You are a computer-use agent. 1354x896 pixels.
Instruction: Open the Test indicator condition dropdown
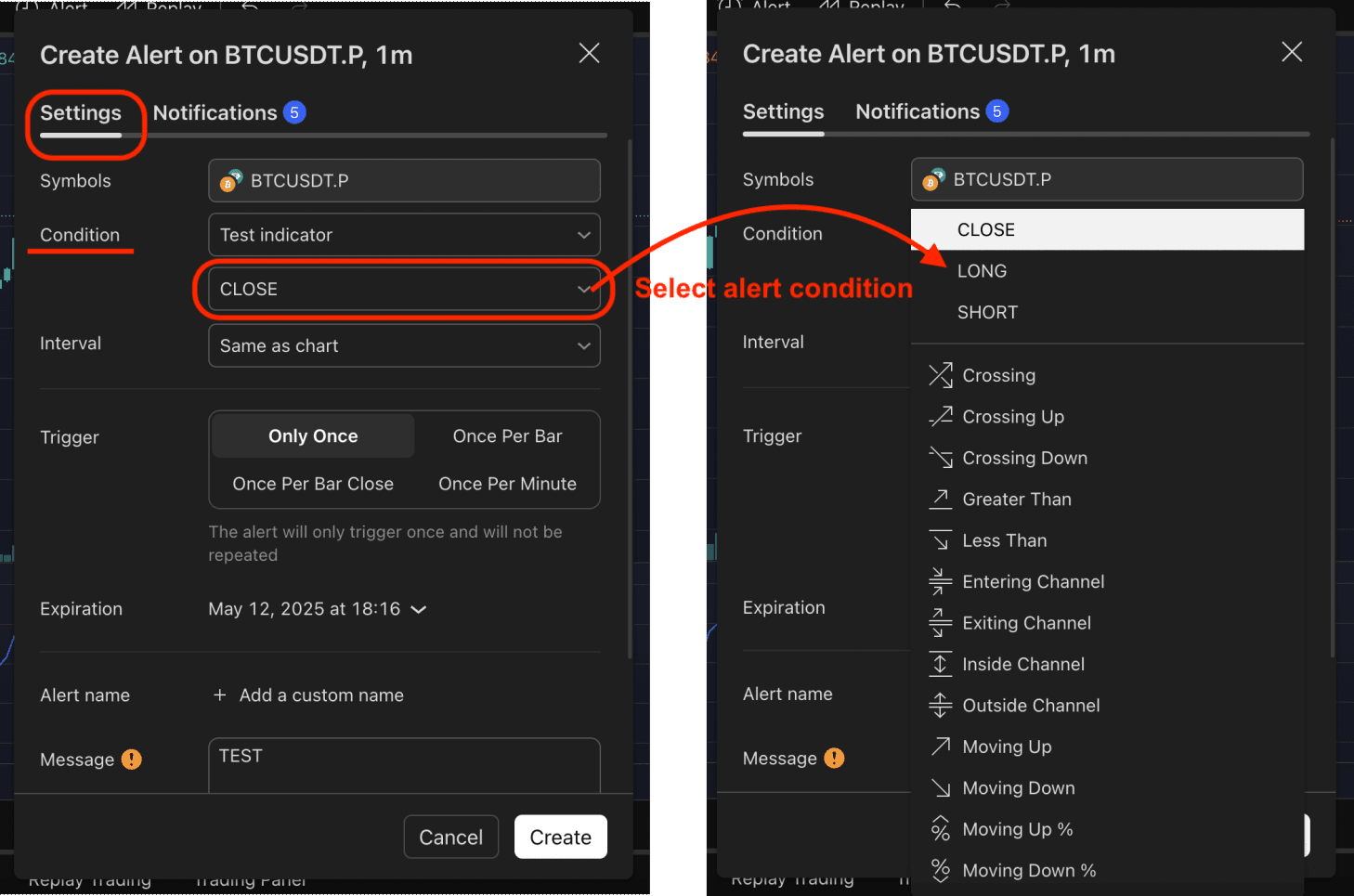[x=404, y=235]
